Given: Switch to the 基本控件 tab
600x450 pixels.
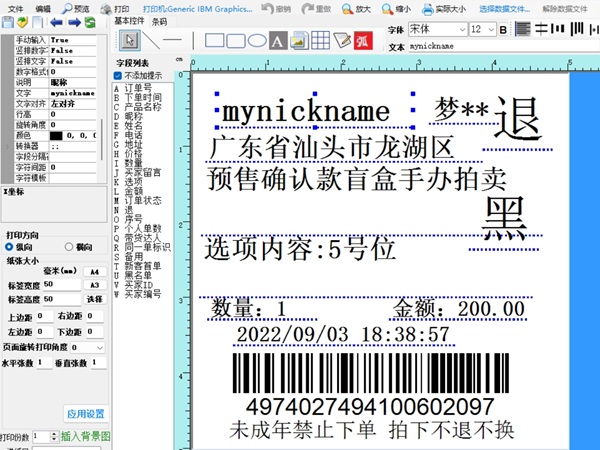Looking at the screenshot, I should pyautogui.click(x=129, y=21).
